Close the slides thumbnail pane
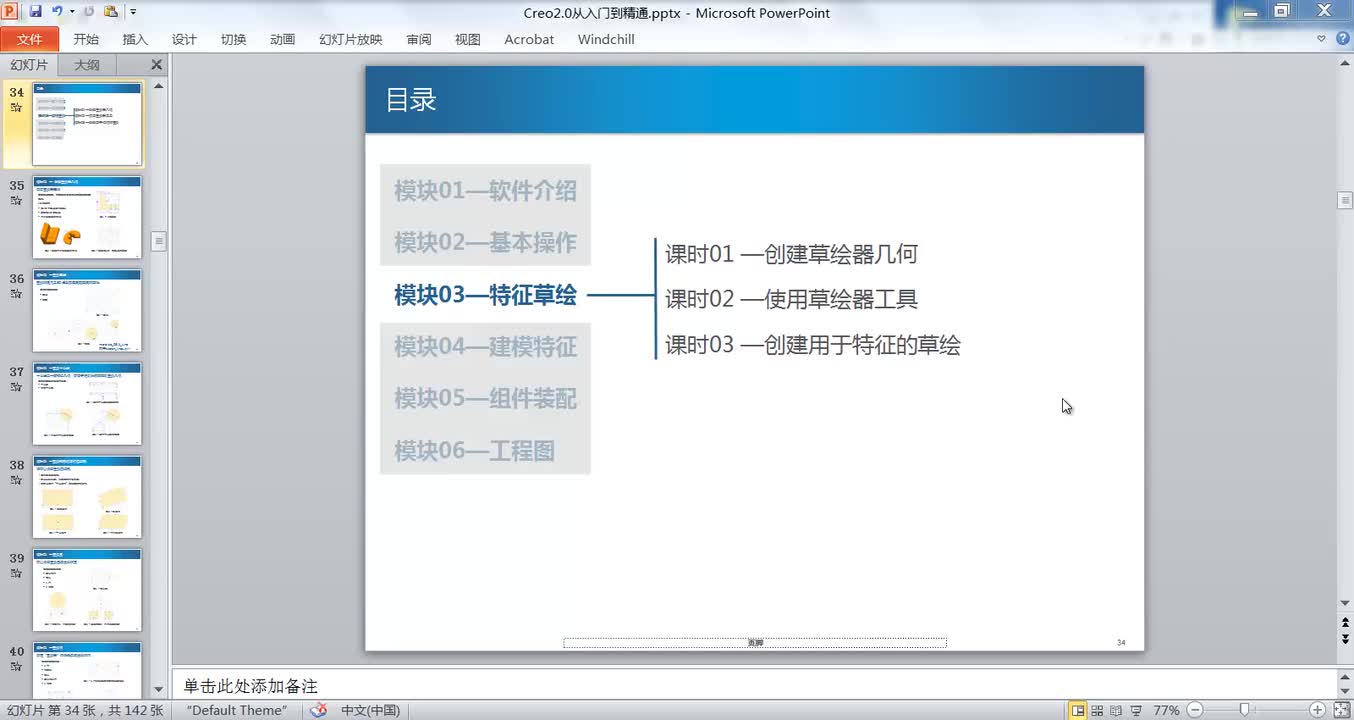The image size is (1354, 720). pyautogui.click(x=156, y=65)
